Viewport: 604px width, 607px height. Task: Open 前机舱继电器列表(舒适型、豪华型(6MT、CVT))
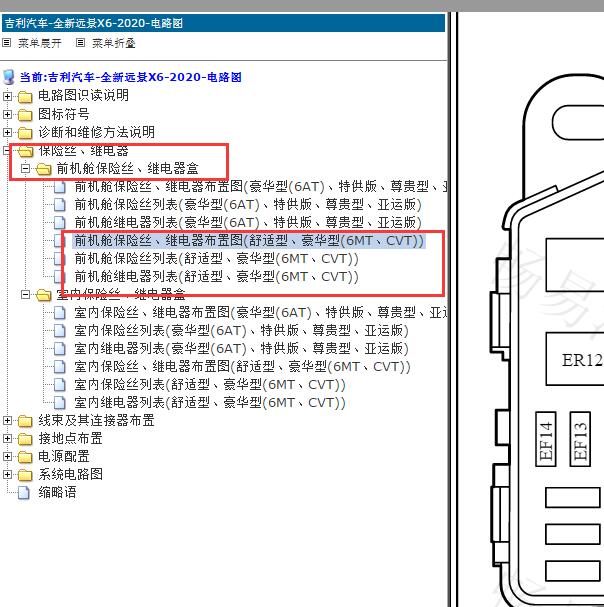pos(216,276)
